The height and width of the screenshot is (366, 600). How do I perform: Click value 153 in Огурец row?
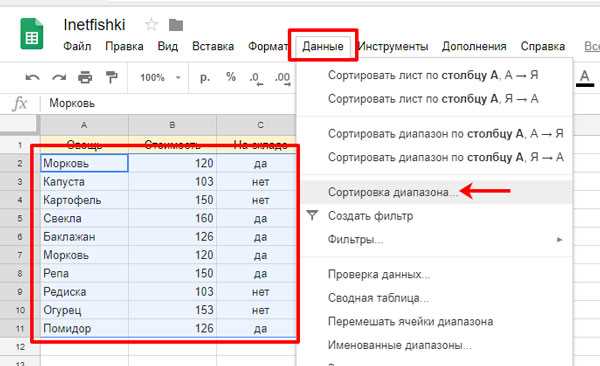[172, 310]
